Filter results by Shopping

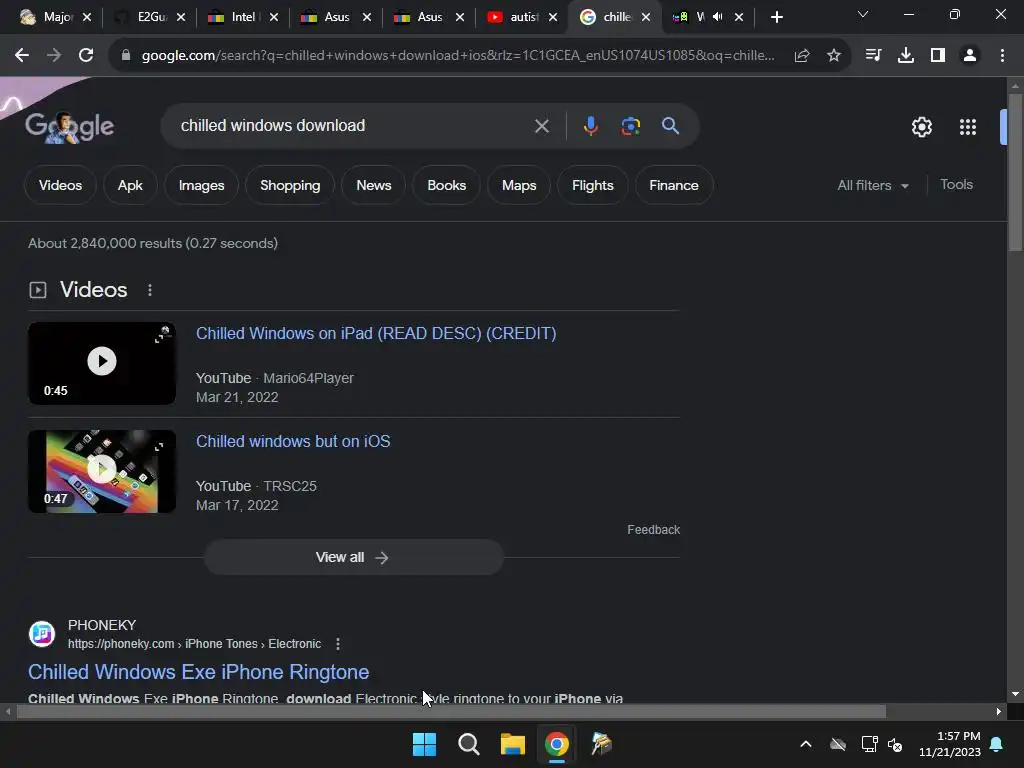[x=290, y=185]
